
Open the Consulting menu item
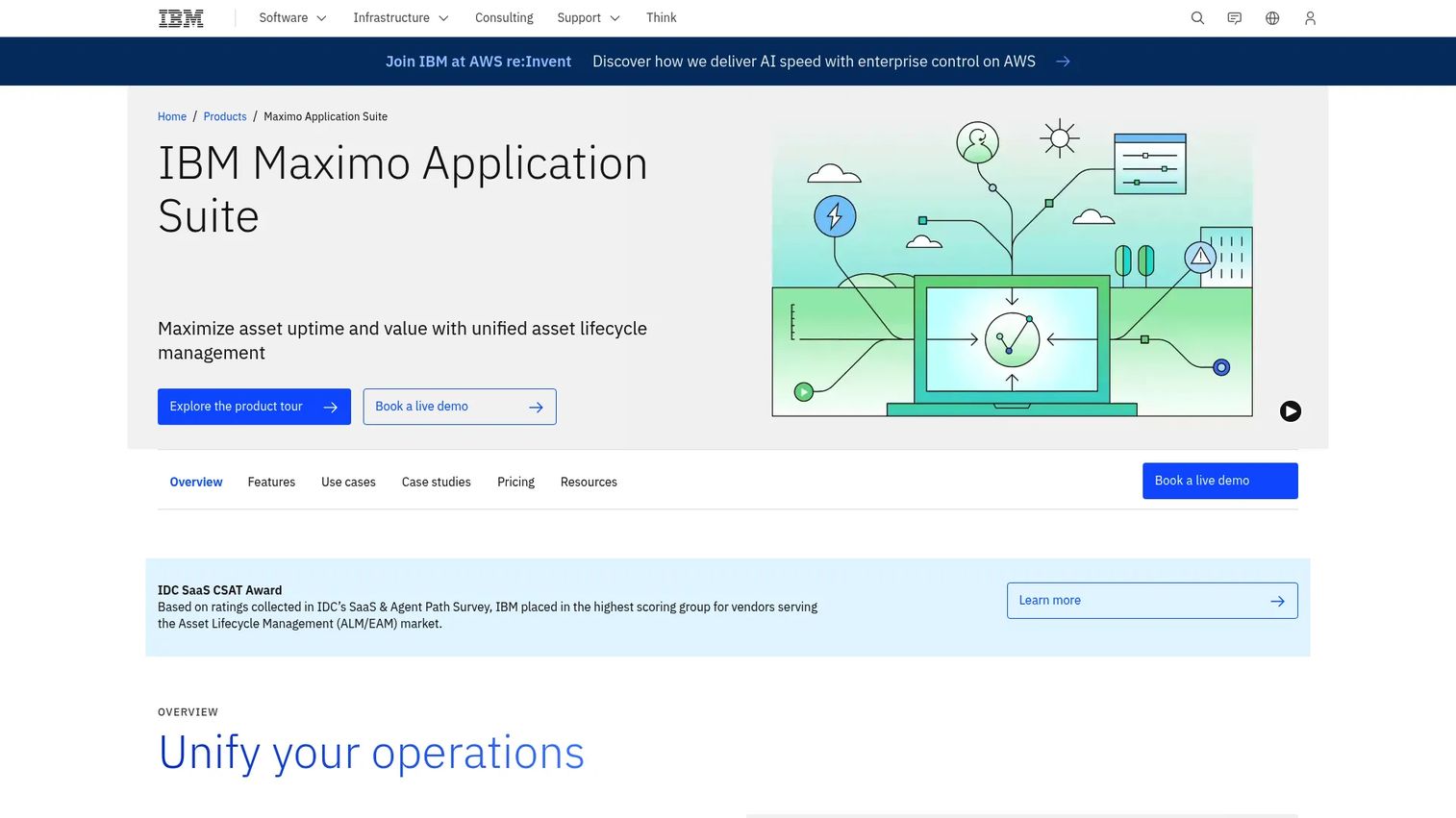[x=504, y=18]
